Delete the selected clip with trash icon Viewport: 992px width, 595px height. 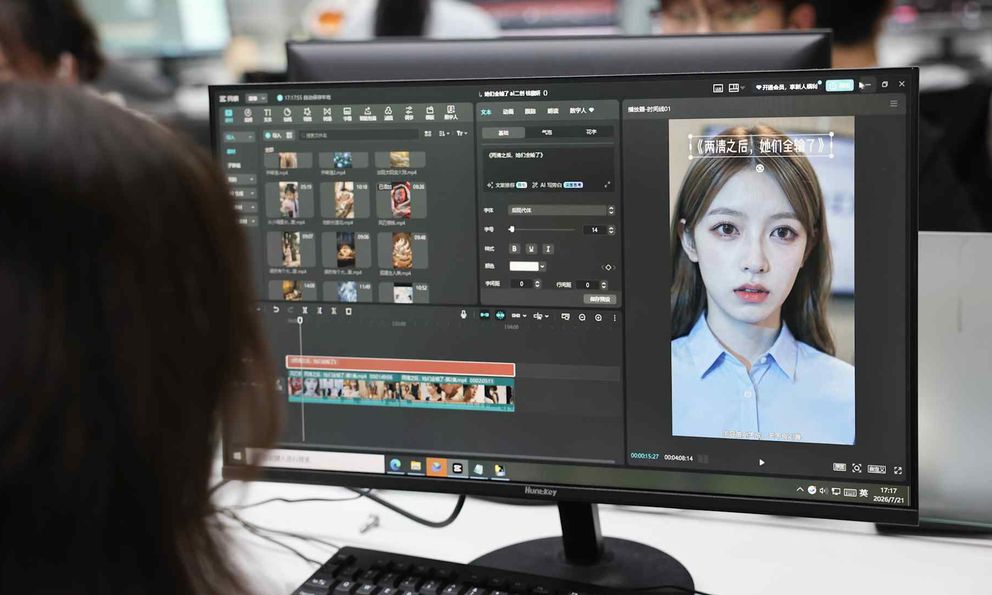pos(348,311)
